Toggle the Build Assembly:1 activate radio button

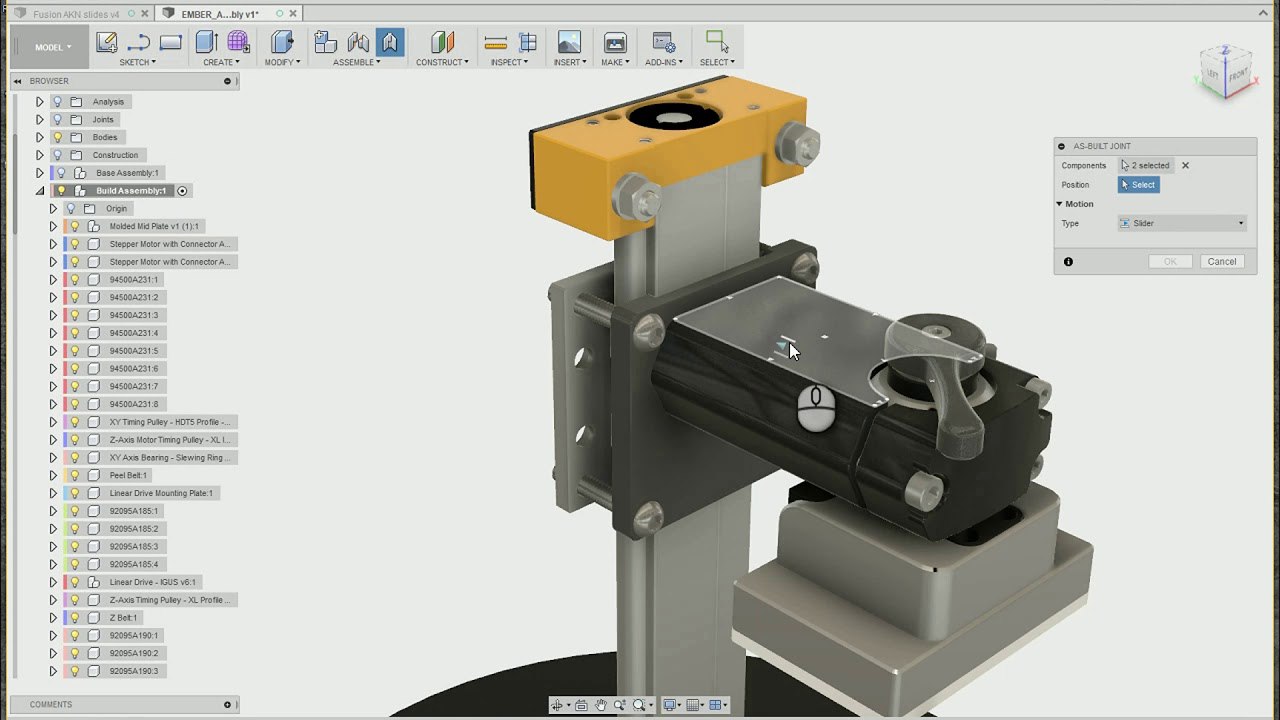point(182,191)
